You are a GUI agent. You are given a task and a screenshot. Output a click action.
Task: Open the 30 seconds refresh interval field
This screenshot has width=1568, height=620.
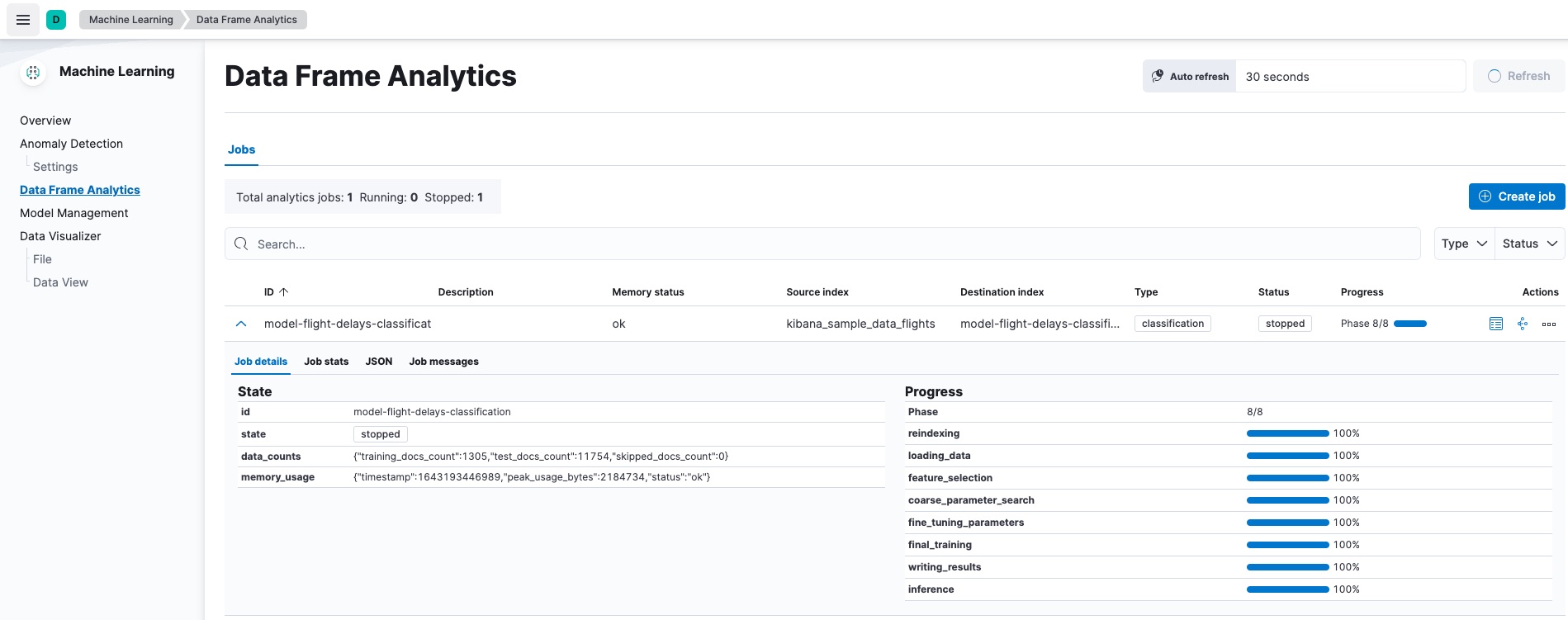coord(1349,76)
